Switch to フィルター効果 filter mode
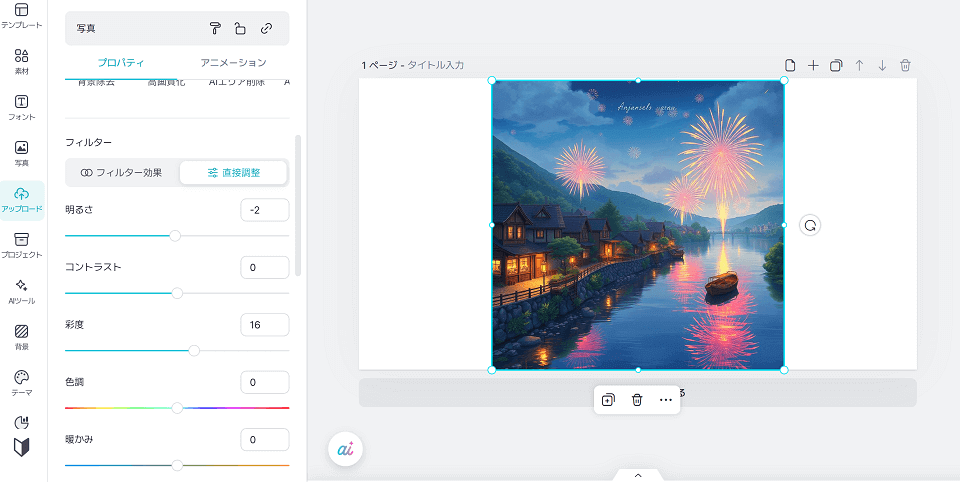This screenshot has width=960, height=482. pyautogui.click(x=122, y=172)
